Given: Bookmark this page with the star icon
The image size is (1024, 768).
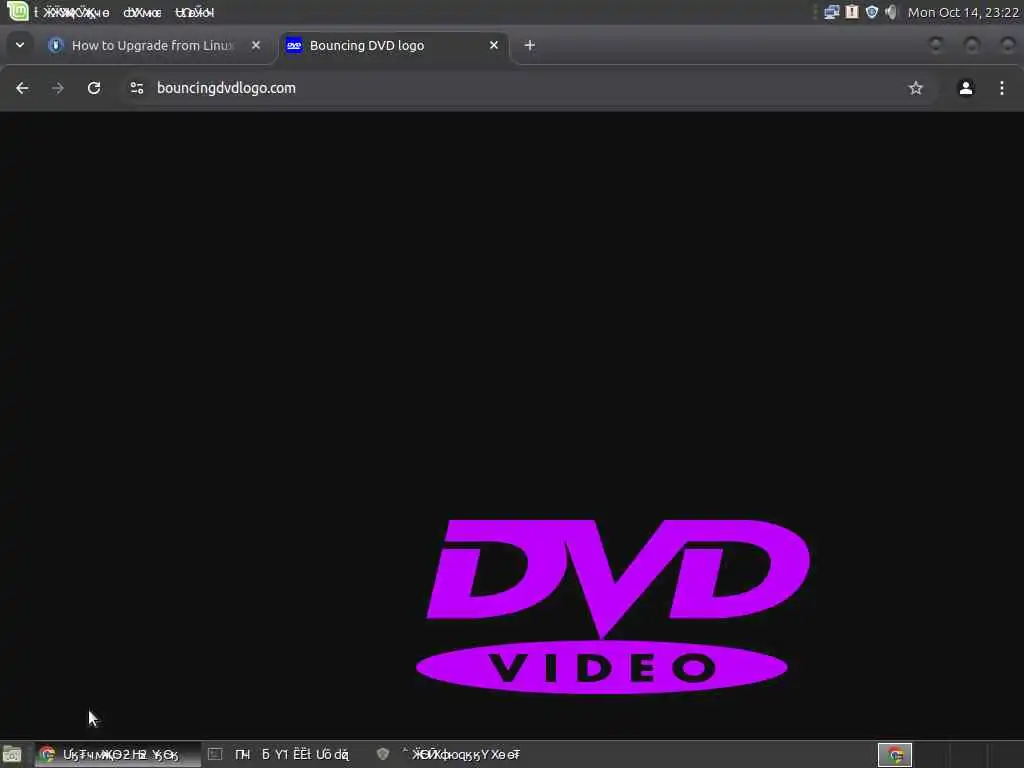Looking at the screenshot, I should pos(916,88).
